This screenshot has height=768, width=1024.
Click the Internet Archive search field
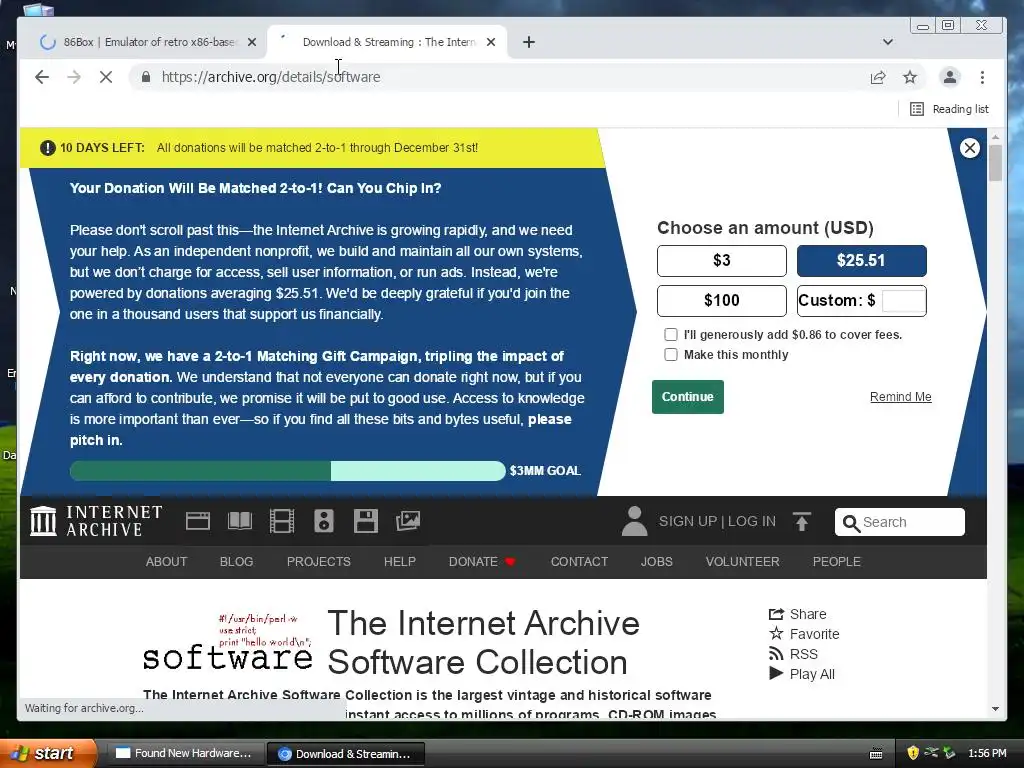point(900,522)
